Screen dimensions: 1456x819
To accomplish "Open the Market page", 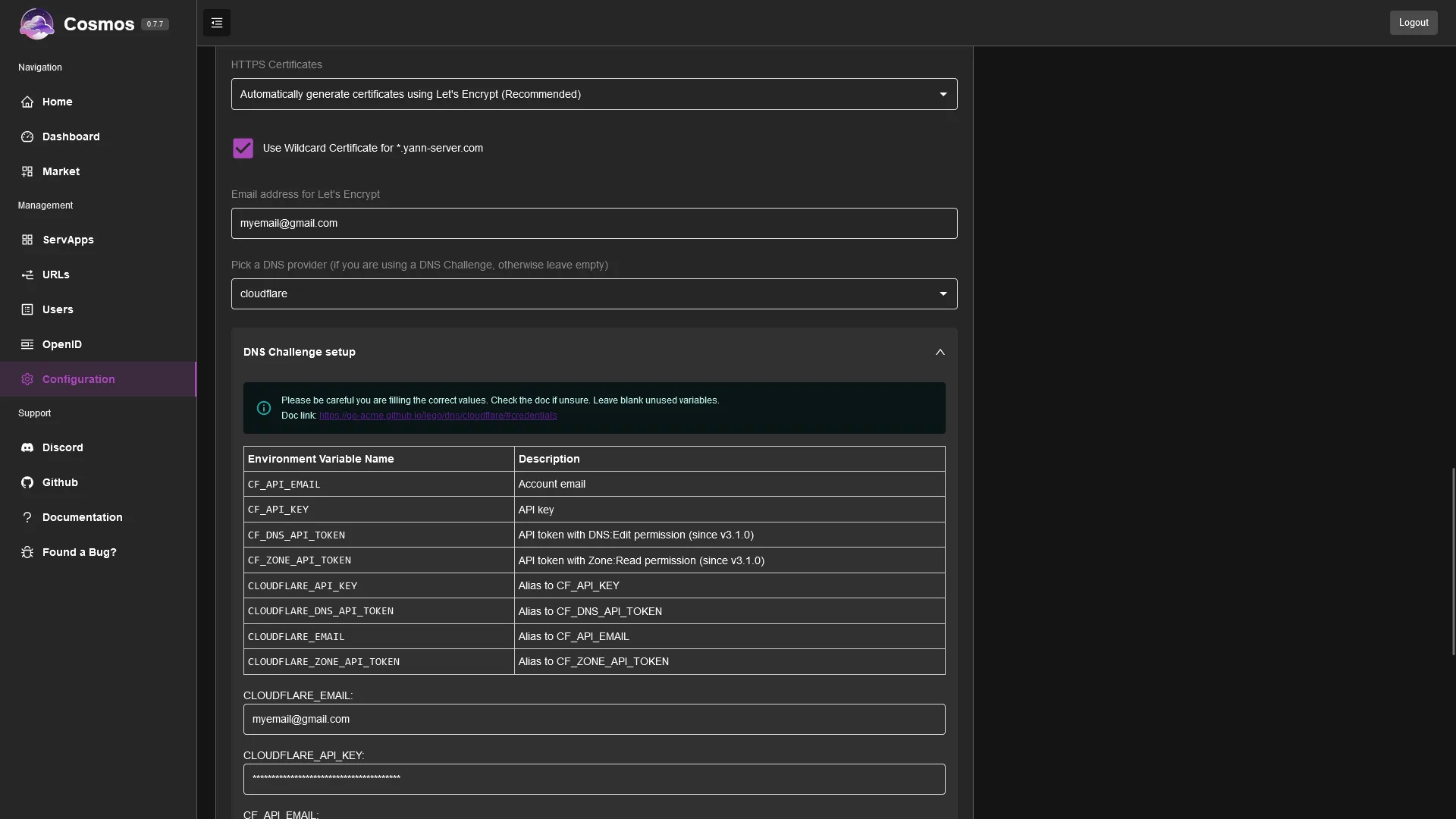I will (98, 171).
